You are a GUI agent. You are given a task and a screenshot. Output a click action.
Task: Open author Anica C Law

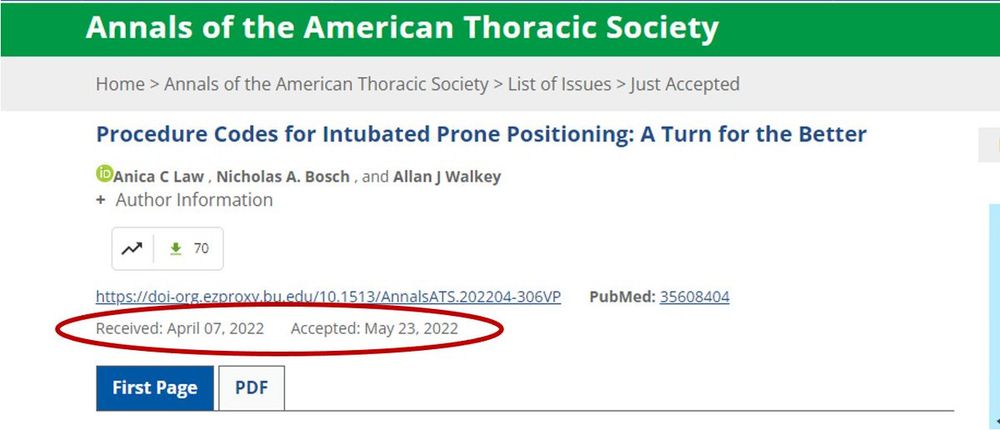(159, 177)
